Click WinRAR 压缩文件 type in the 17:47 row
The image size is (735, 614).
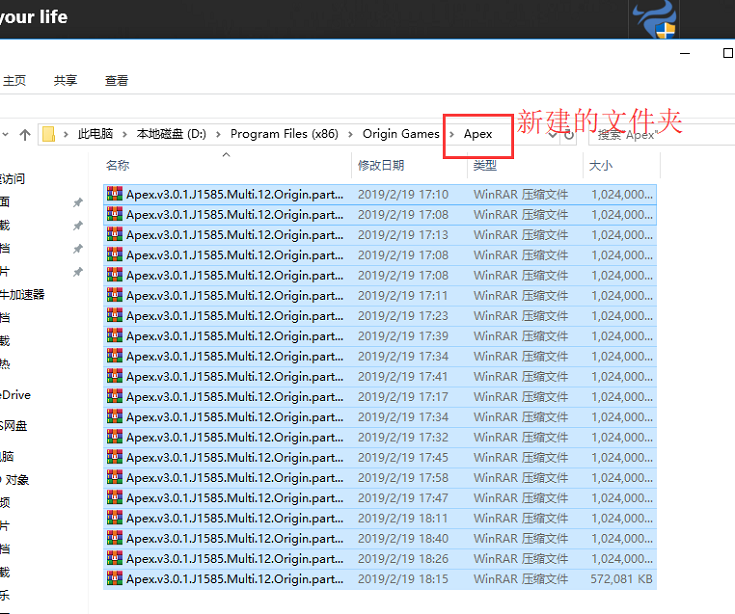tap(521, 498)
